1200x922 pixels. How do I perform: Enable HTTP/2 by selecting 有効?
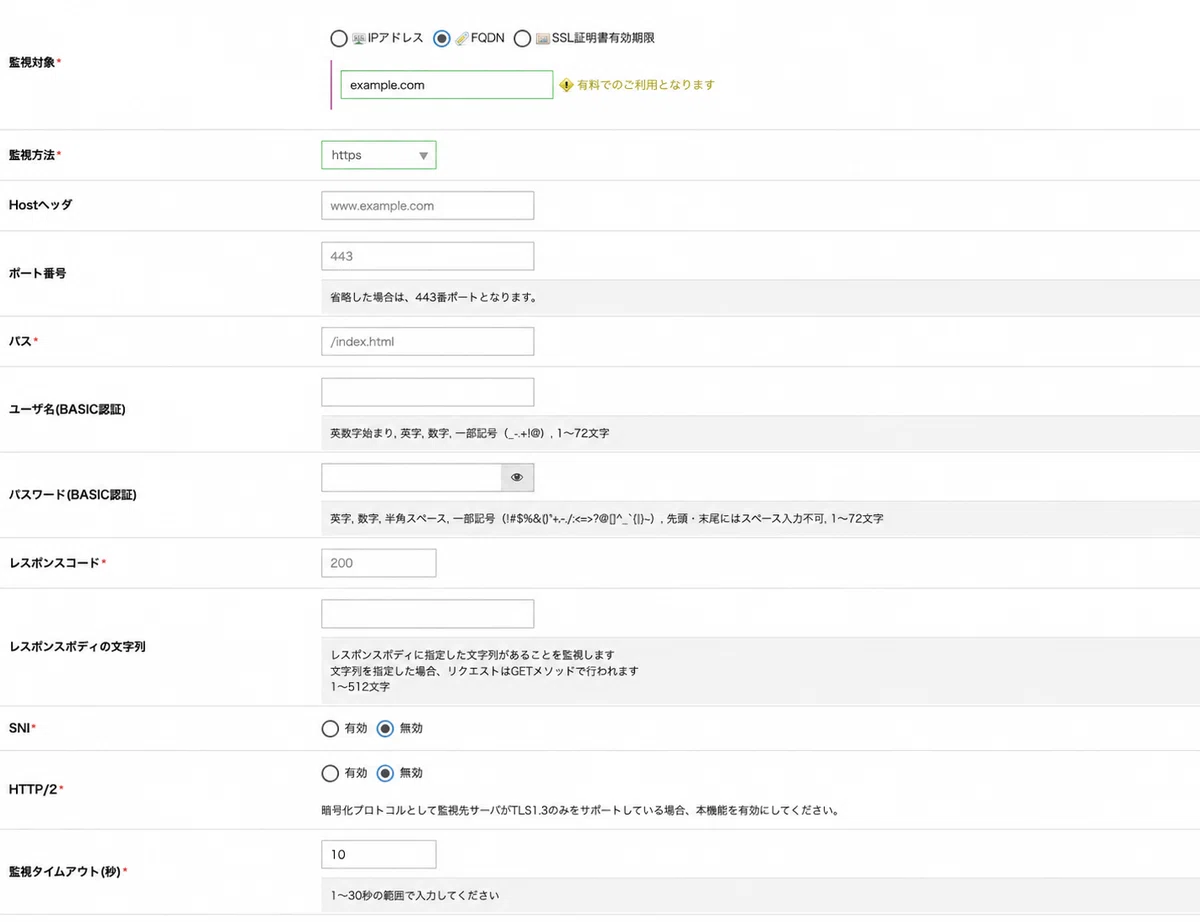click(x=330, y=773)
